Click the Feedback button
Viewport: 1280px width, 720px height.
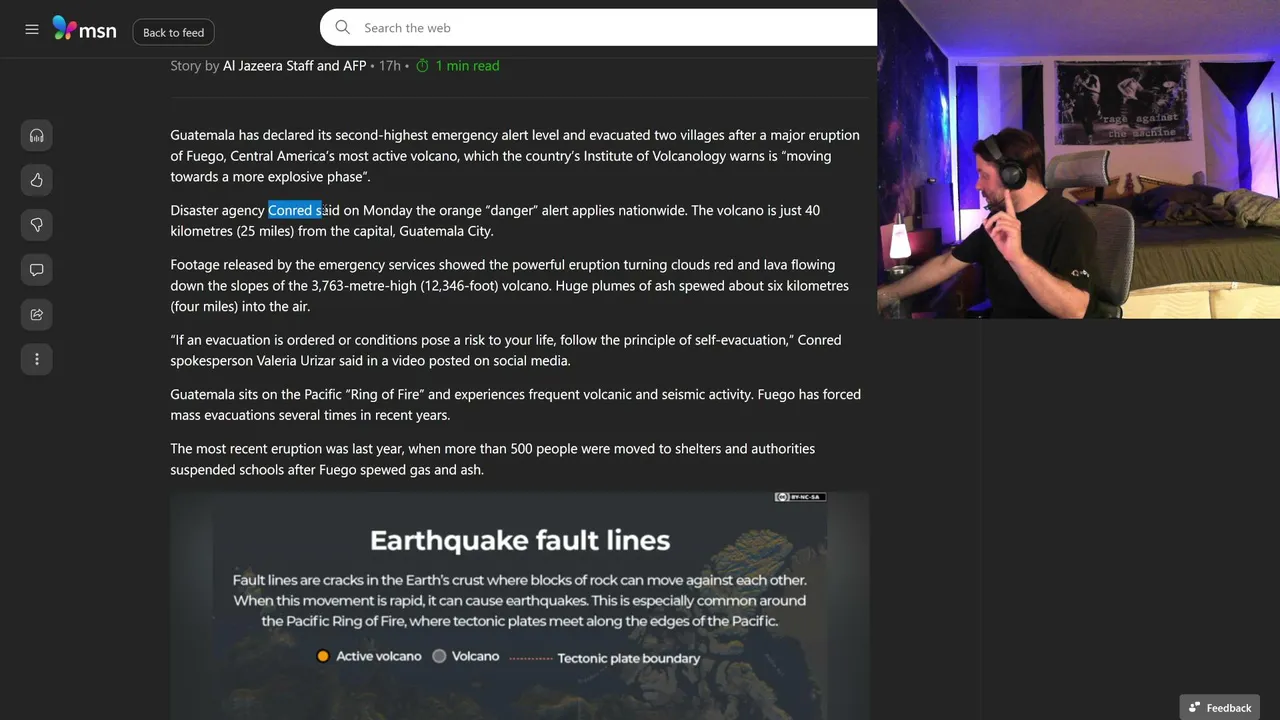1219,707
